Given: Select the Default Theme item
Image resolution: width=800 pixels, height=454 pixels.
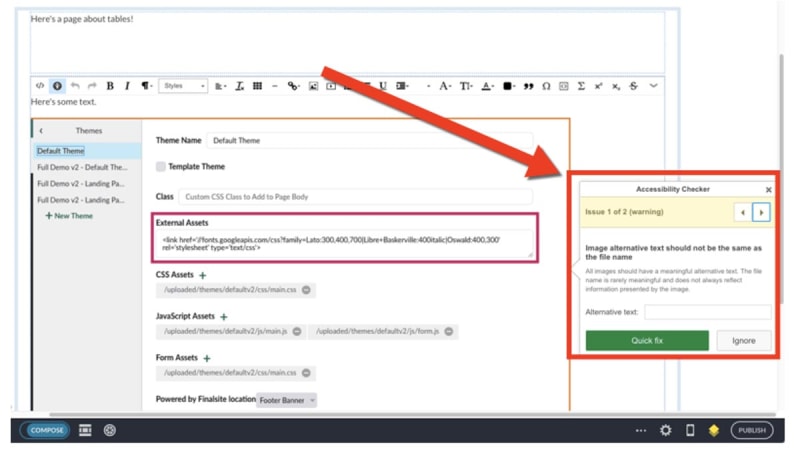Looking at the screenshot, I should [86, 151].
